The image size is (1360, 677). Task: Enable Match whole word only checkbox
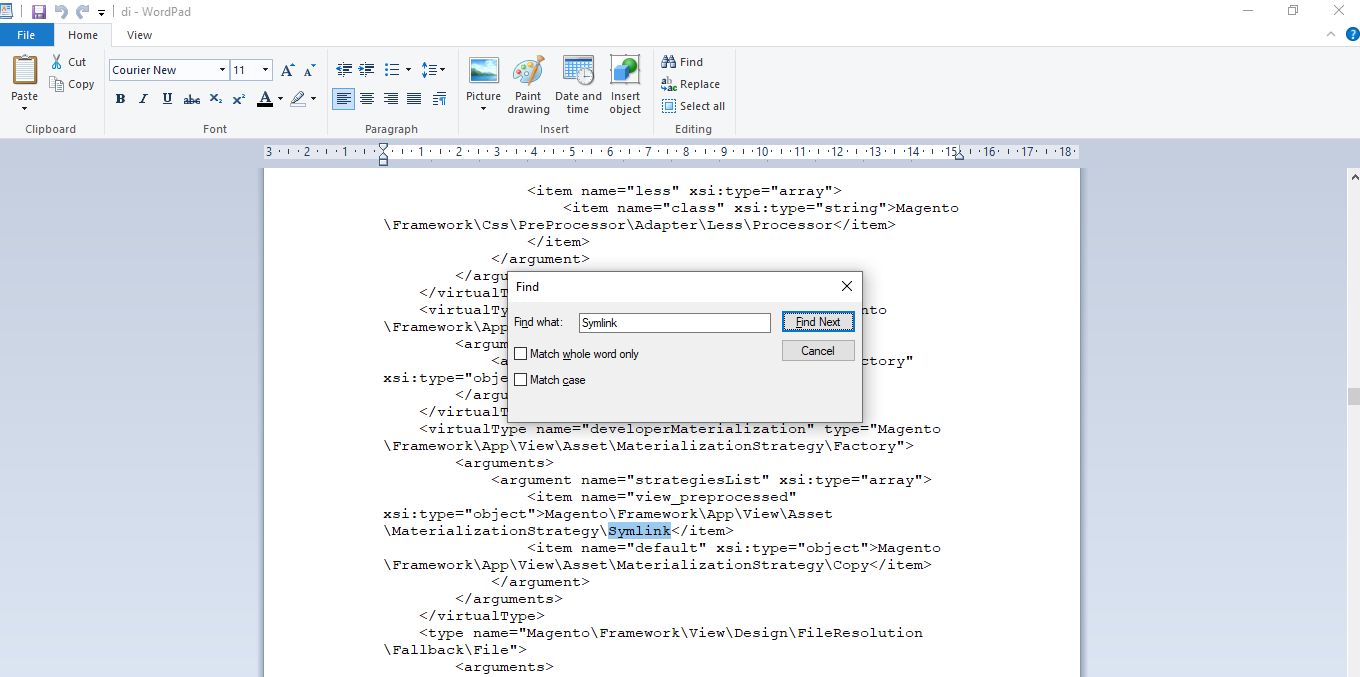tap(521, 354)
